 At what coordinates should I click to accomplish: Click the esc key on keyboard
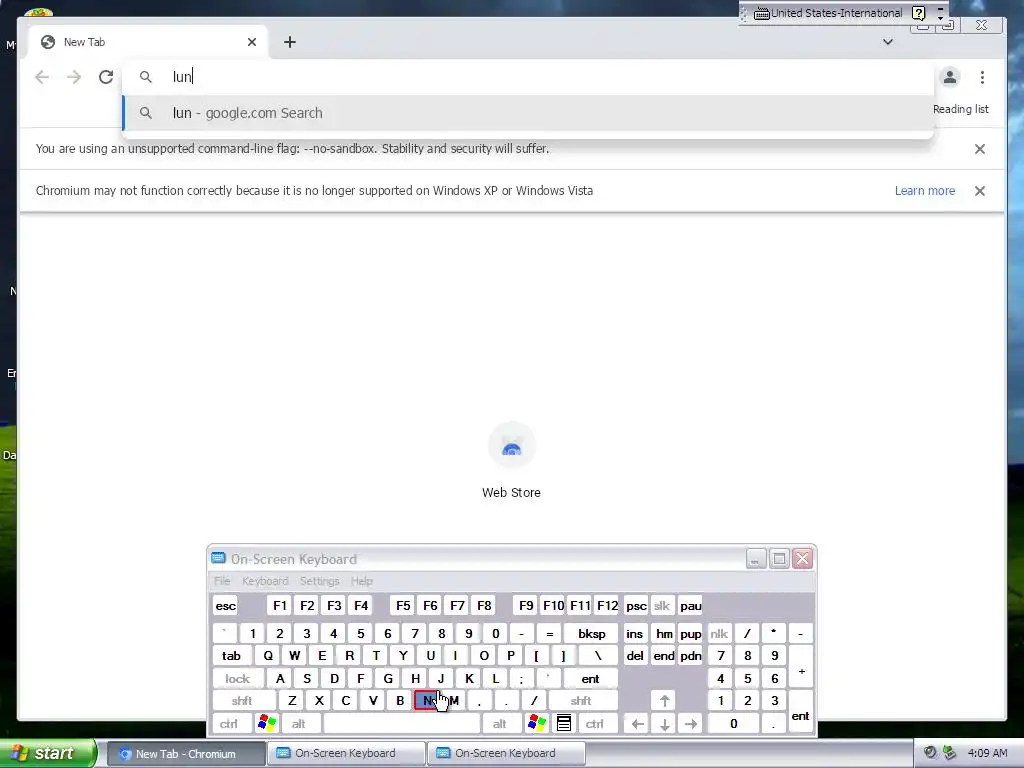(x=225, y=605)
